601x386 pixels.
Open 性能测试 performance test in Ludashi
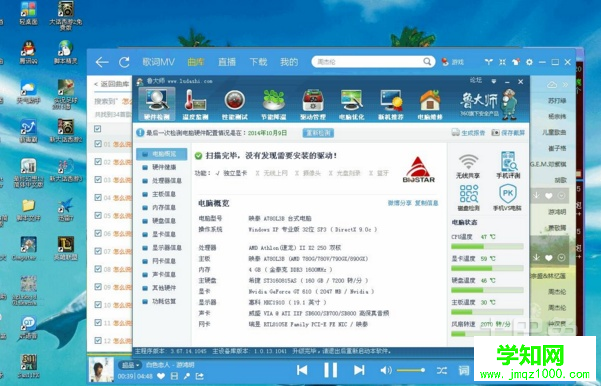235,104
